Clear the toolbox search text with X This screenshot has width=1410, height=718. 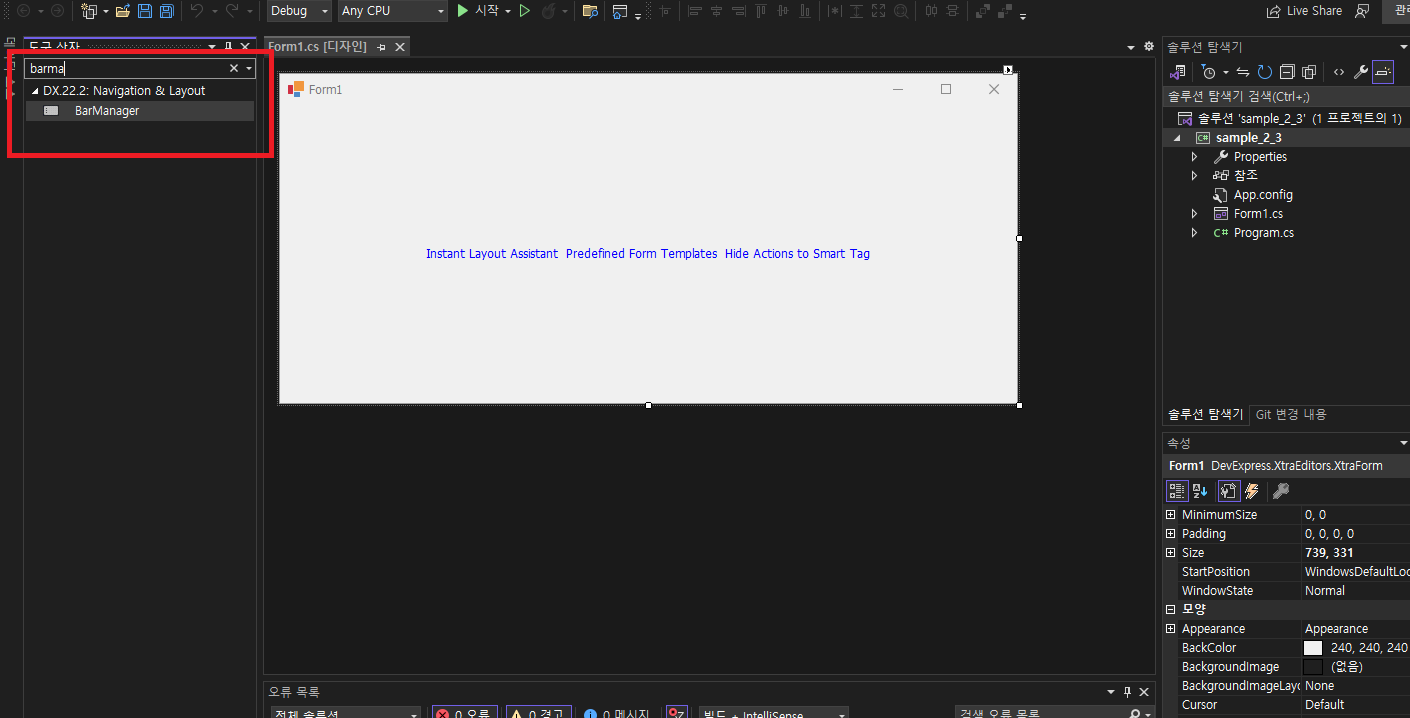click(x=234, y=68)
